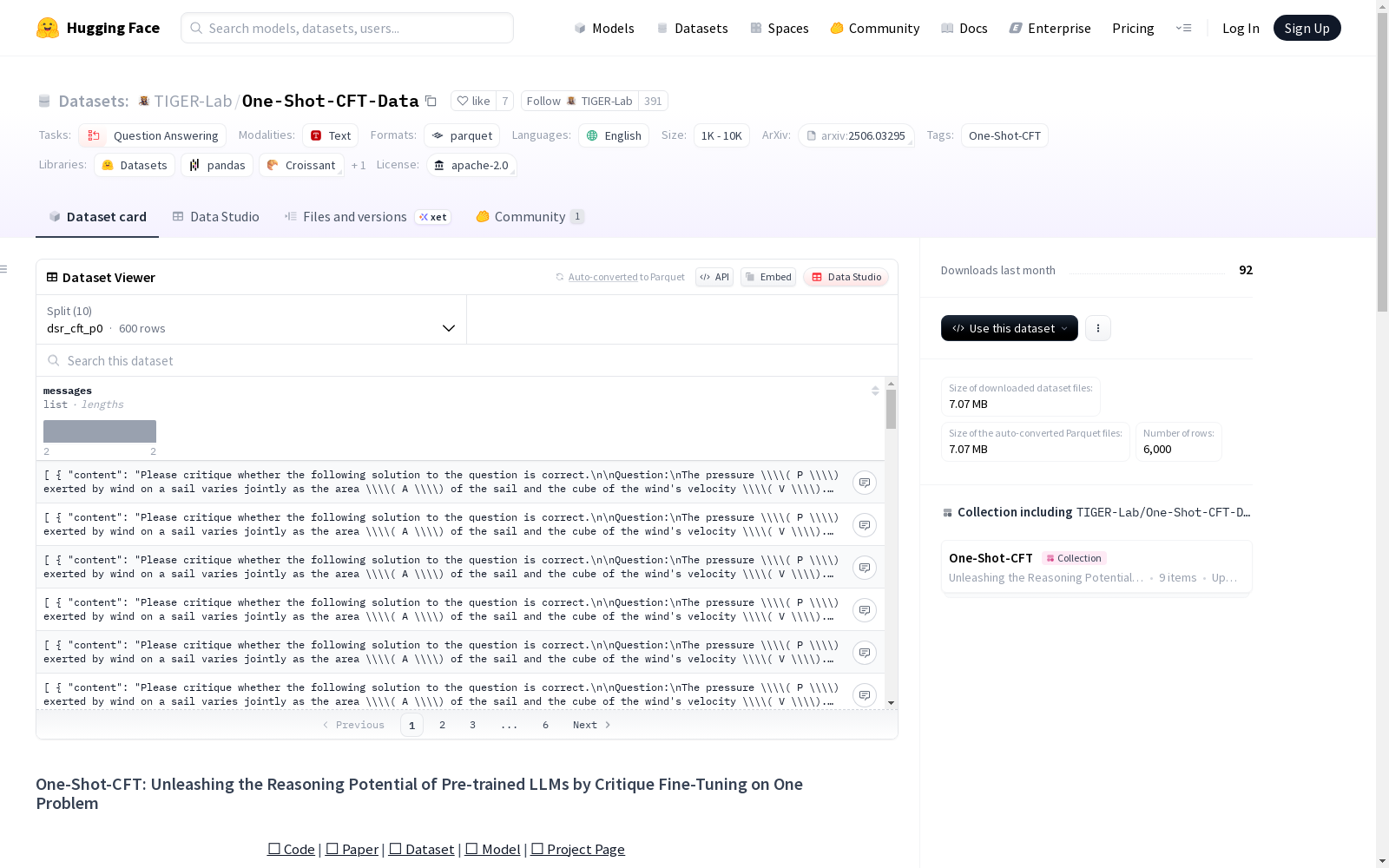Select the Datasets library tag
Image resolution: width=1389 pixels, height=868 pixels.
click(x=135, y=165)
